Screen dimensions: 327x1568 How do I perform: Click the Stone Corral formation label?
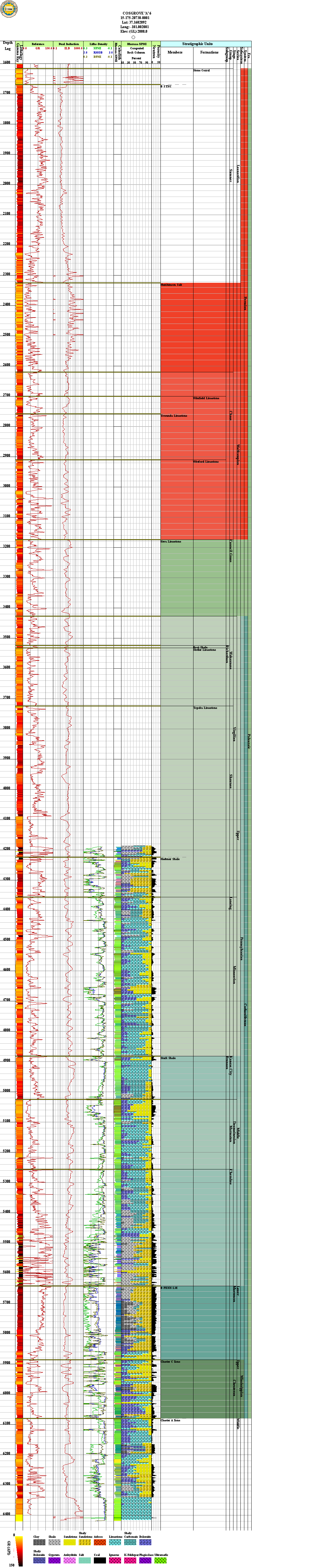click(202, 70)
